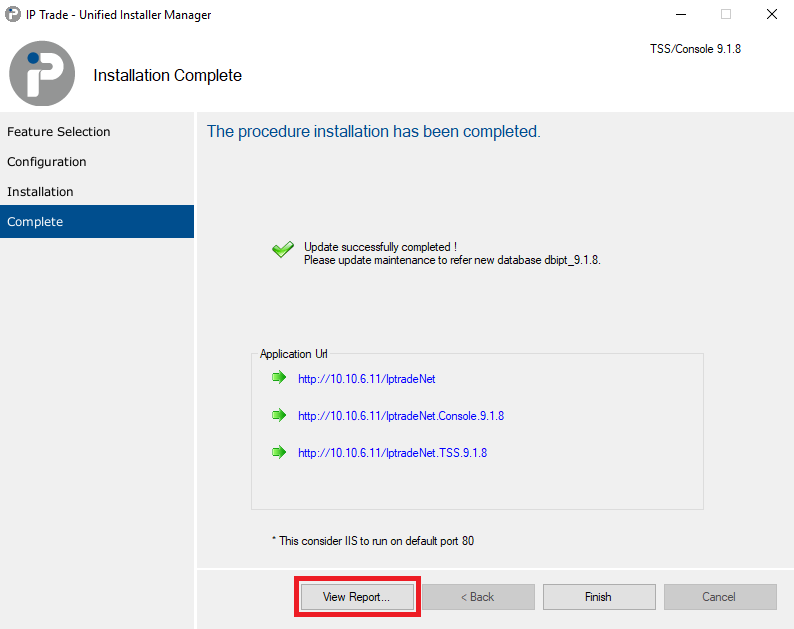Click the title bar application icon
The width and height of the screenshot is (794, 629).
(x=13, y=14)
